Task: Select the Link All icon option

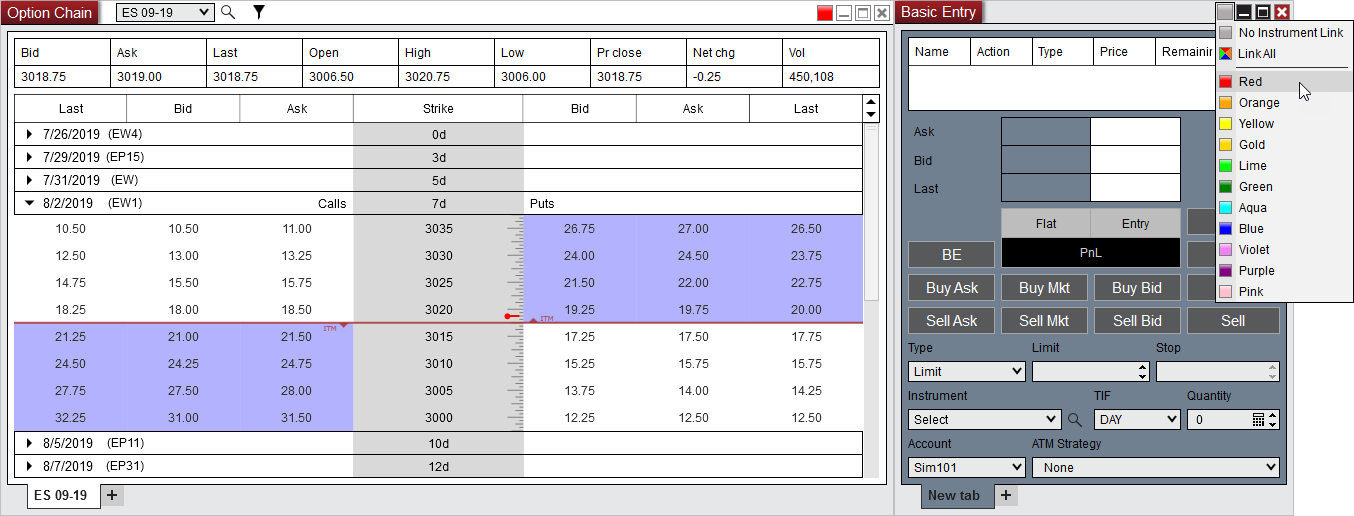Action: 1225,54
